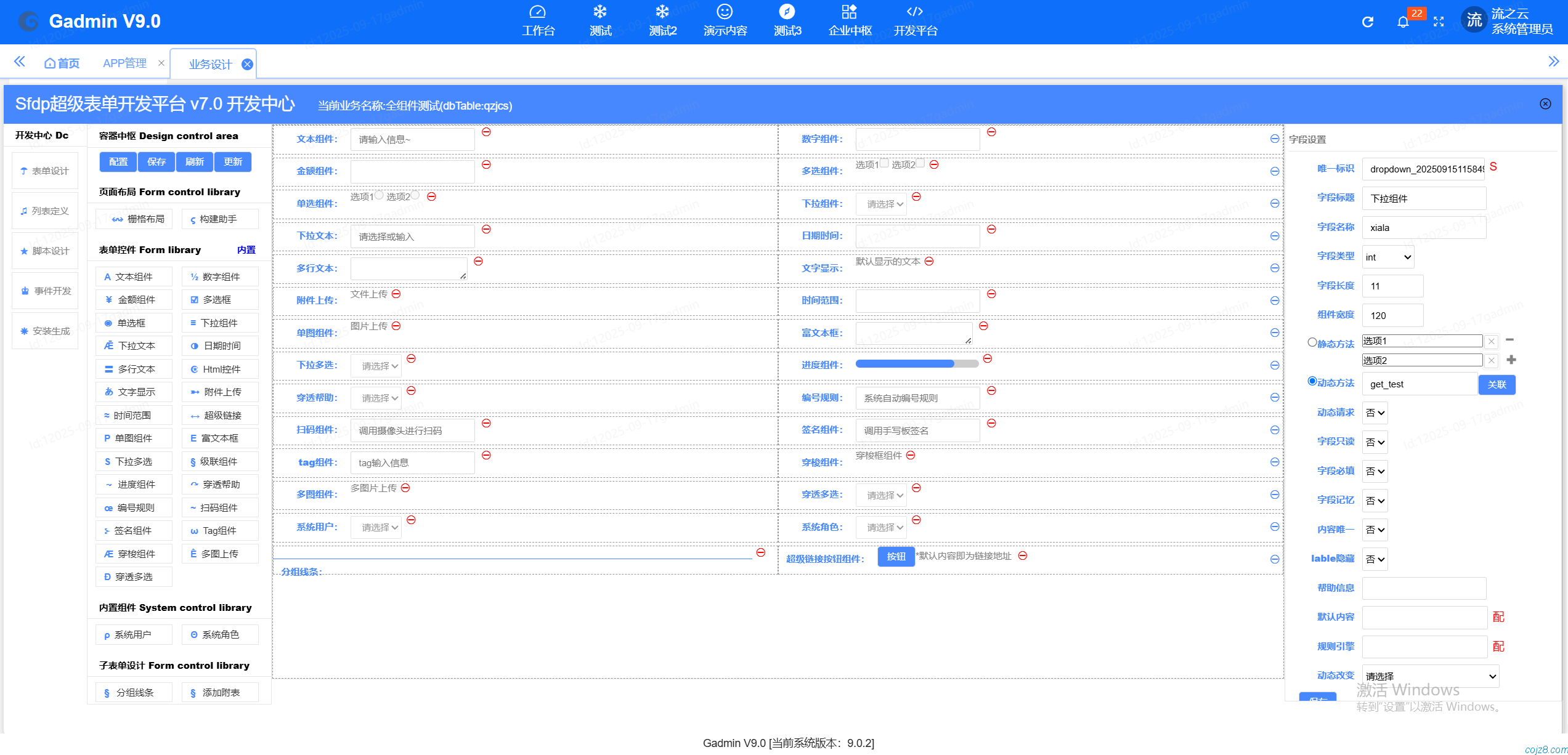Open the 动态改变 请选择 dropdown

1430,676
